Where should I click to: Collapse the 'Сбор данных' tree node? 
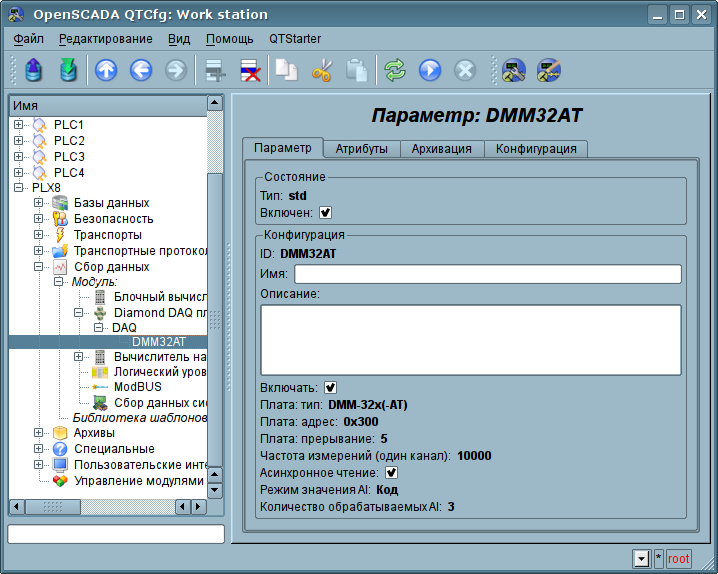tap(38, 267)
